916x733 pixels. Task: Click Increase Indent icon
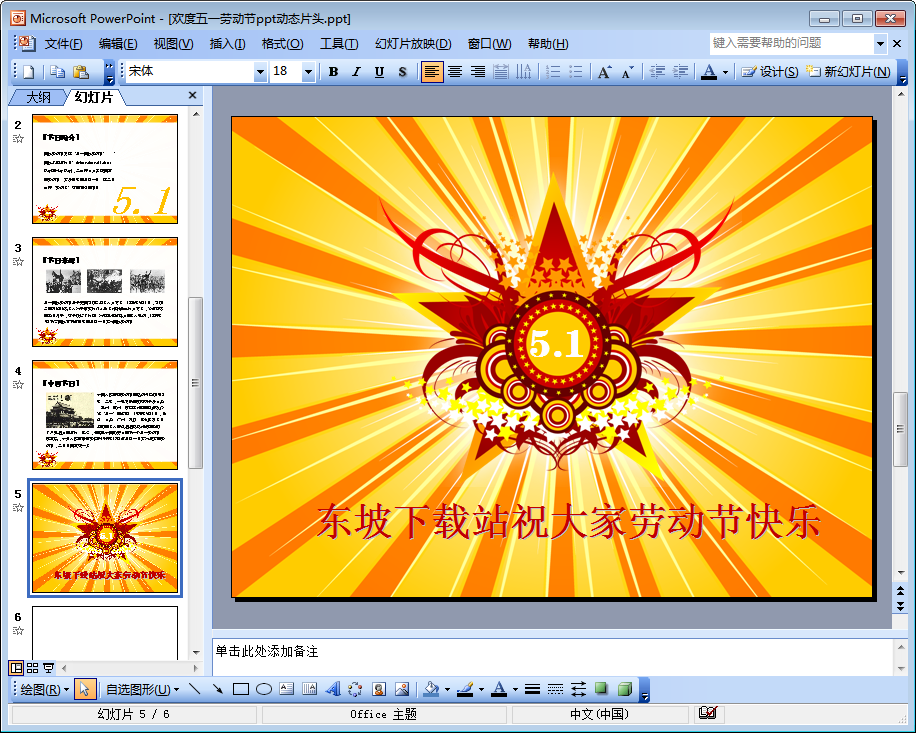click(x=680, y=72)
